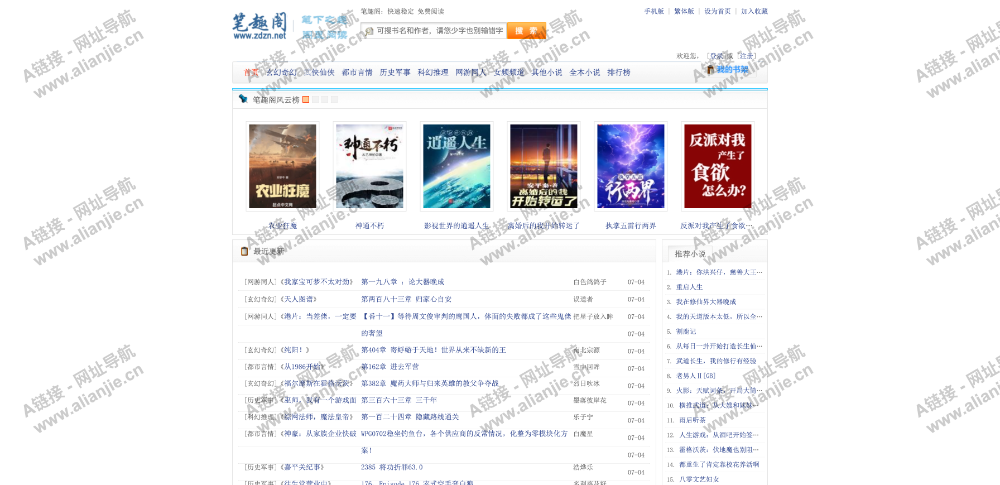Open recommended novel 我在修仙界大器晚成
The image size is (1000, 485).
click(706, 302)
